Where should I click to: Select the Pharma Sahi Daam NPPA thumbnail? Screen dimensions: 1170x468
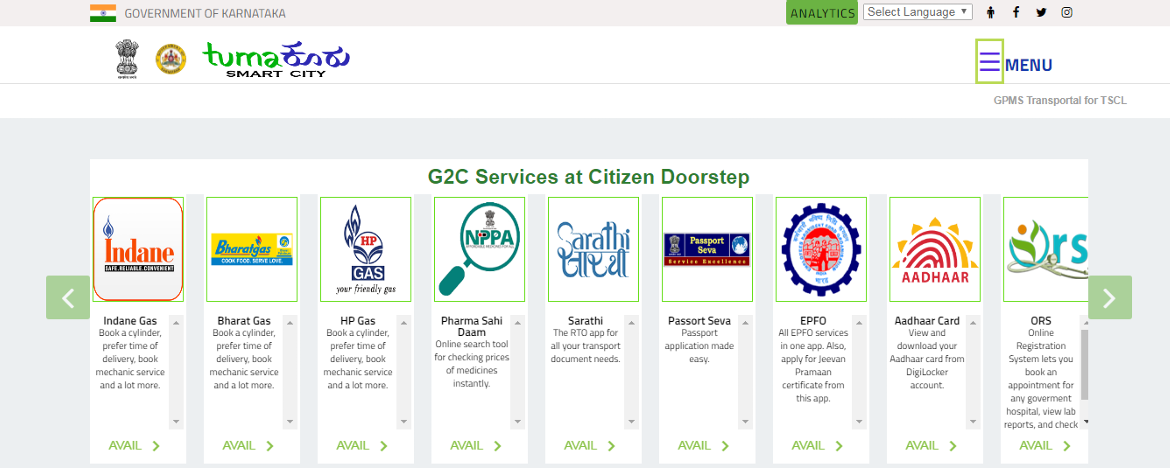479,249
